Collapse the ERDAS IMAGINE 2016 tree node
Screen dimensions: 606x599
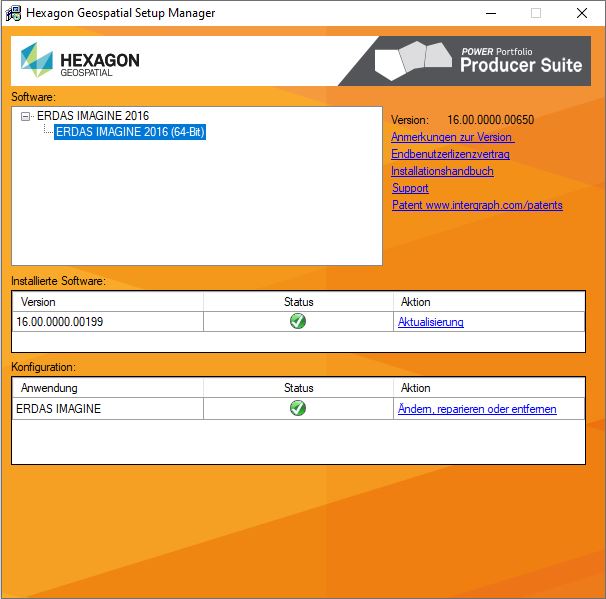point(26,117)
